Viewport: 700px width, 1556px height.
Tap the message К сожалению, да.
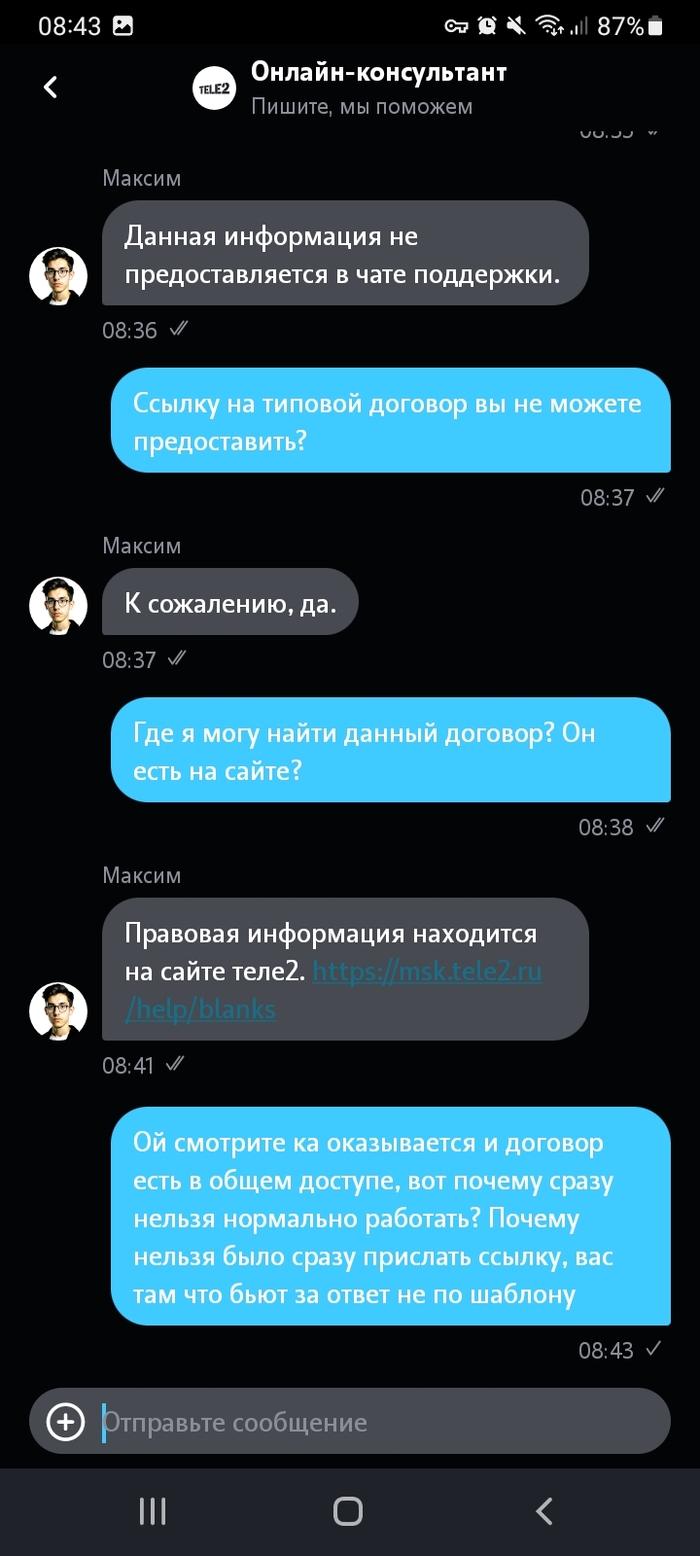(x=230, y=602)
